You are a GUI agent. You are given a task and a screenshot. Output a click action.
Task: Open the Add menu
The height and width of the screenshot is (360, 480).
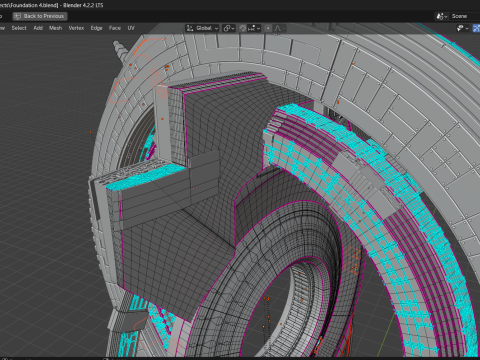[38, 28]
